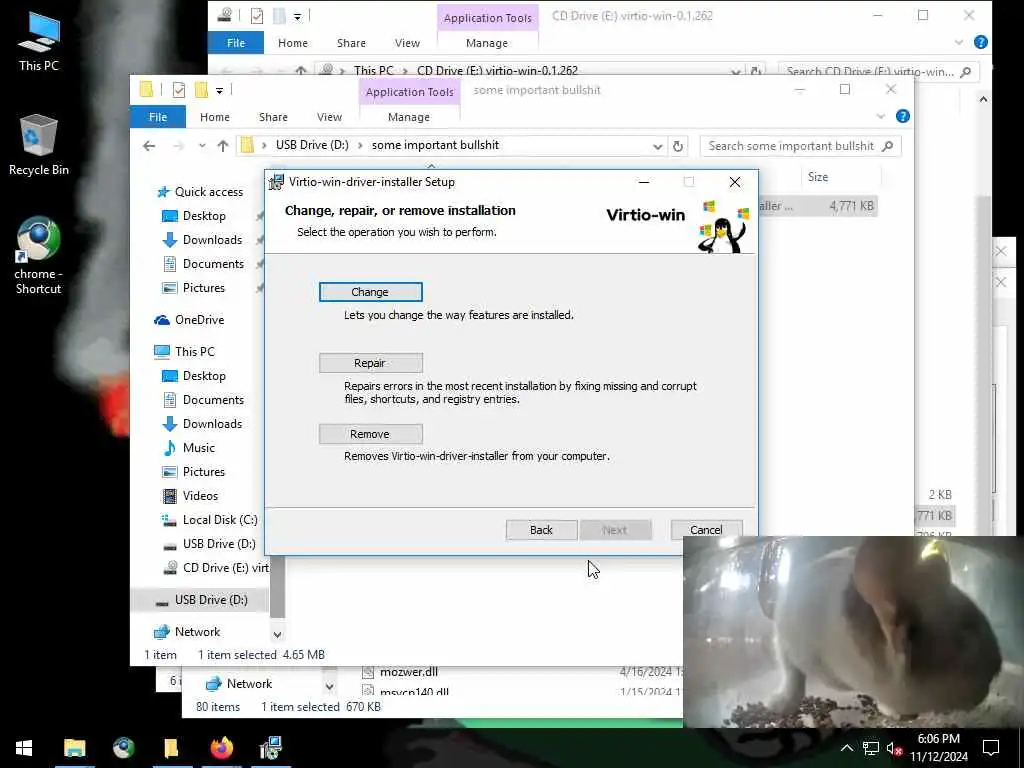Viewport: 1024px width, 768px height.
Task: Open View tab in CD Drive window
Action: (408, 42)
